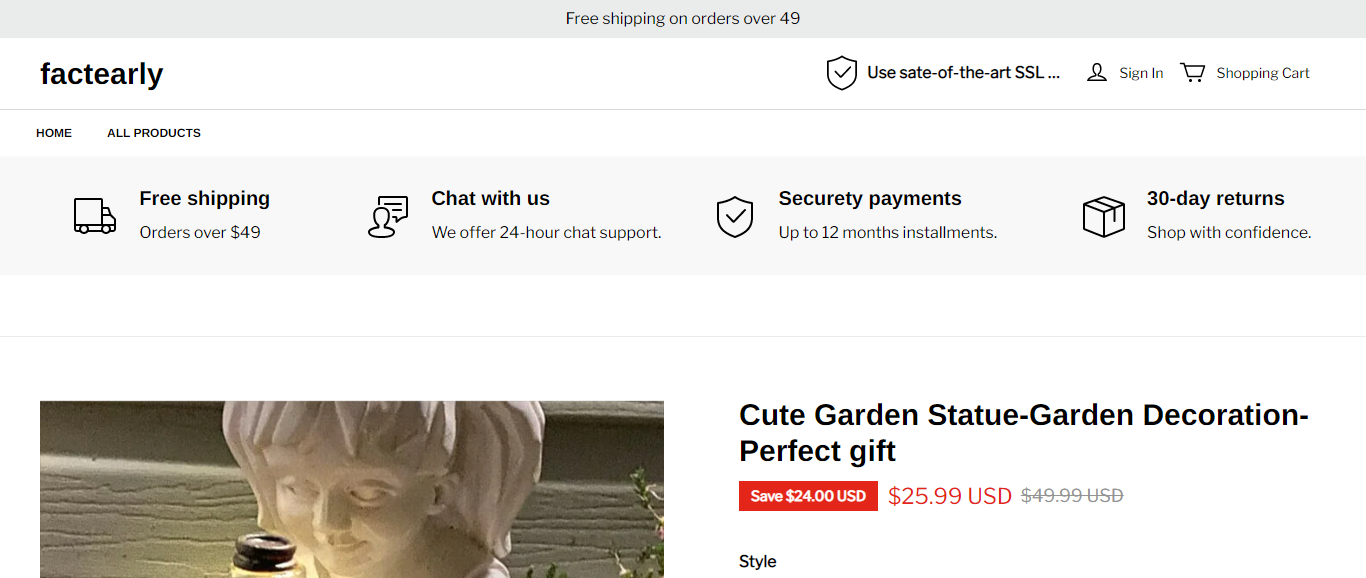Open the shopping cart icon
The width and height of the screenshot is (1366, 578).
1193,73
